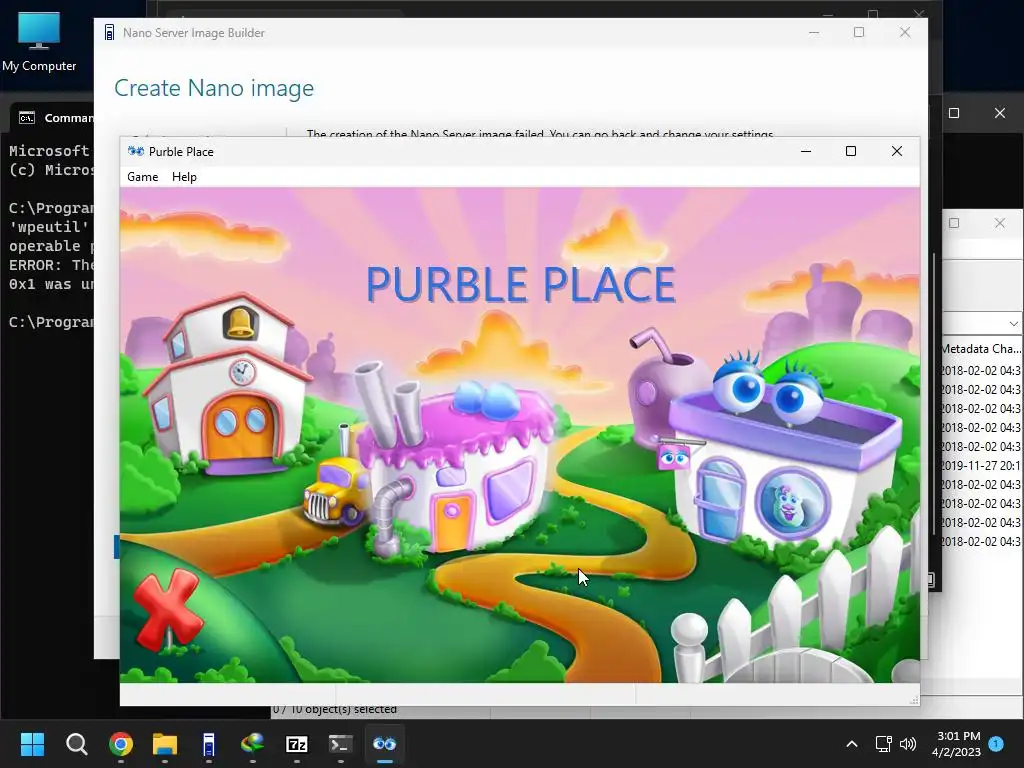Close the Purble Place window

[x=897, y=152]
